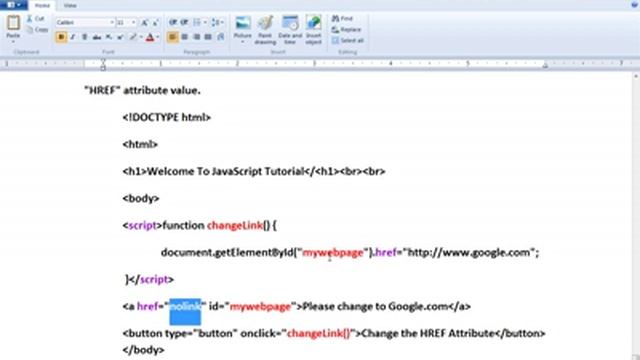Screen dimensions: 640x360
Task: Open the Find dialog
Action: pyautogui.click(x=342, y=19)
